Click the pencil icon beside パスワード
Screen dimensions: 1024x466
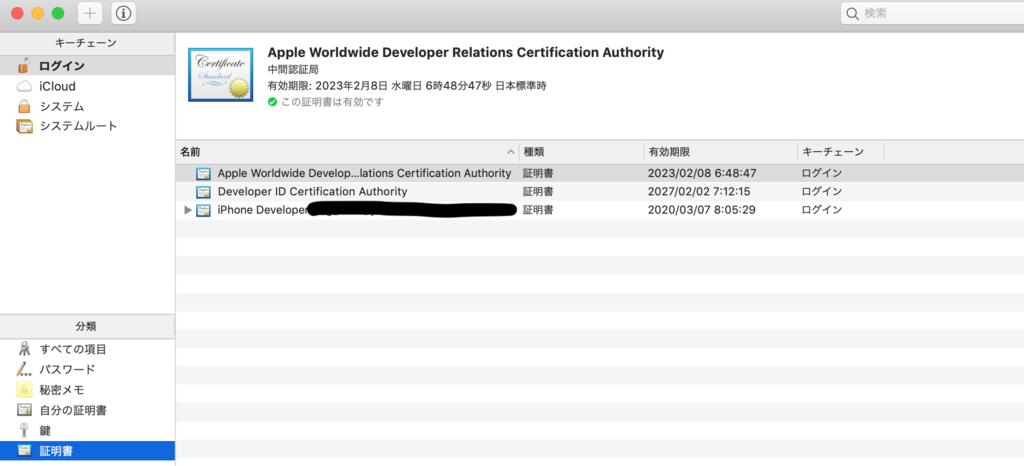(24, 369)
